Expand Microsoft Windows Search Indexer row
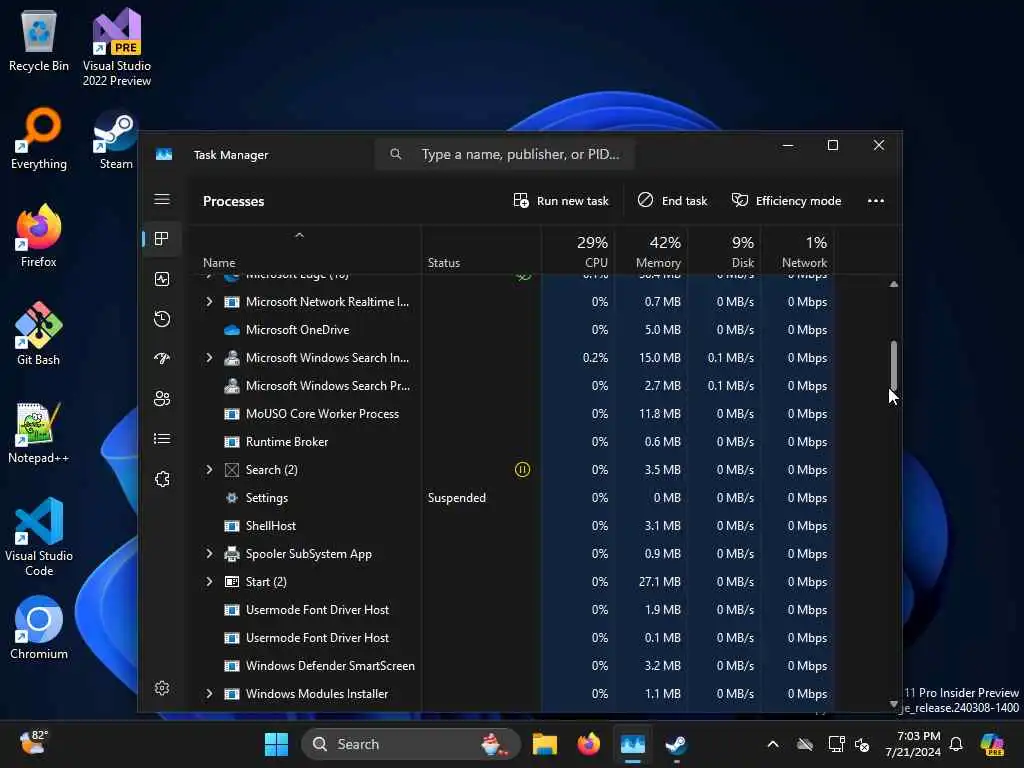Image resolution: width=1024 pixels, height=768 pixels. pos(209,358)
